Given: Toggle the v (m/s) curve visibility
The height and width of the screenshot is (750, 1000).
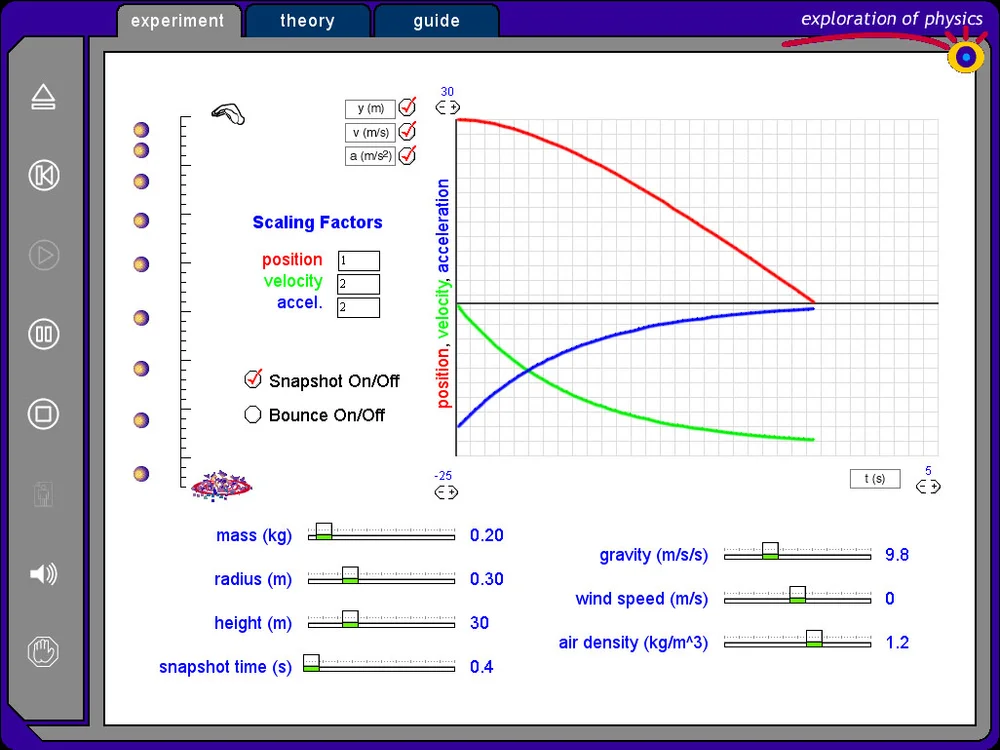Looking at the screenshot, I should coord(406,130).
